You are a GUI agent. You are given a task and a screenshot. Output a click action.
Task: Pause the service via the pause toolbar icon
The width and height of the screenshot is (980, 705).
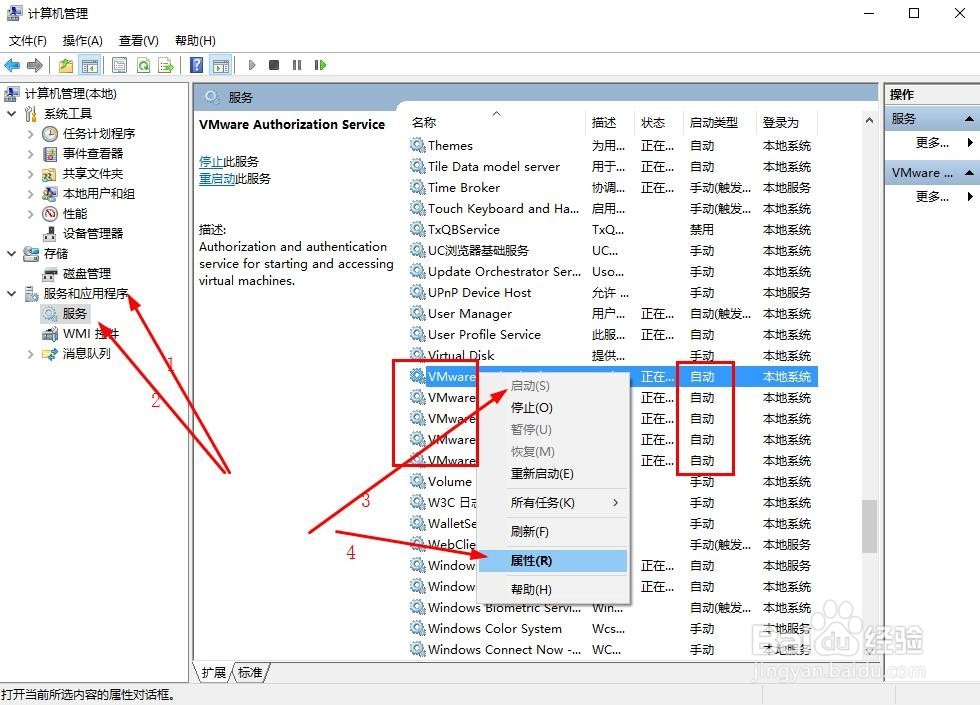coord(297,65)
